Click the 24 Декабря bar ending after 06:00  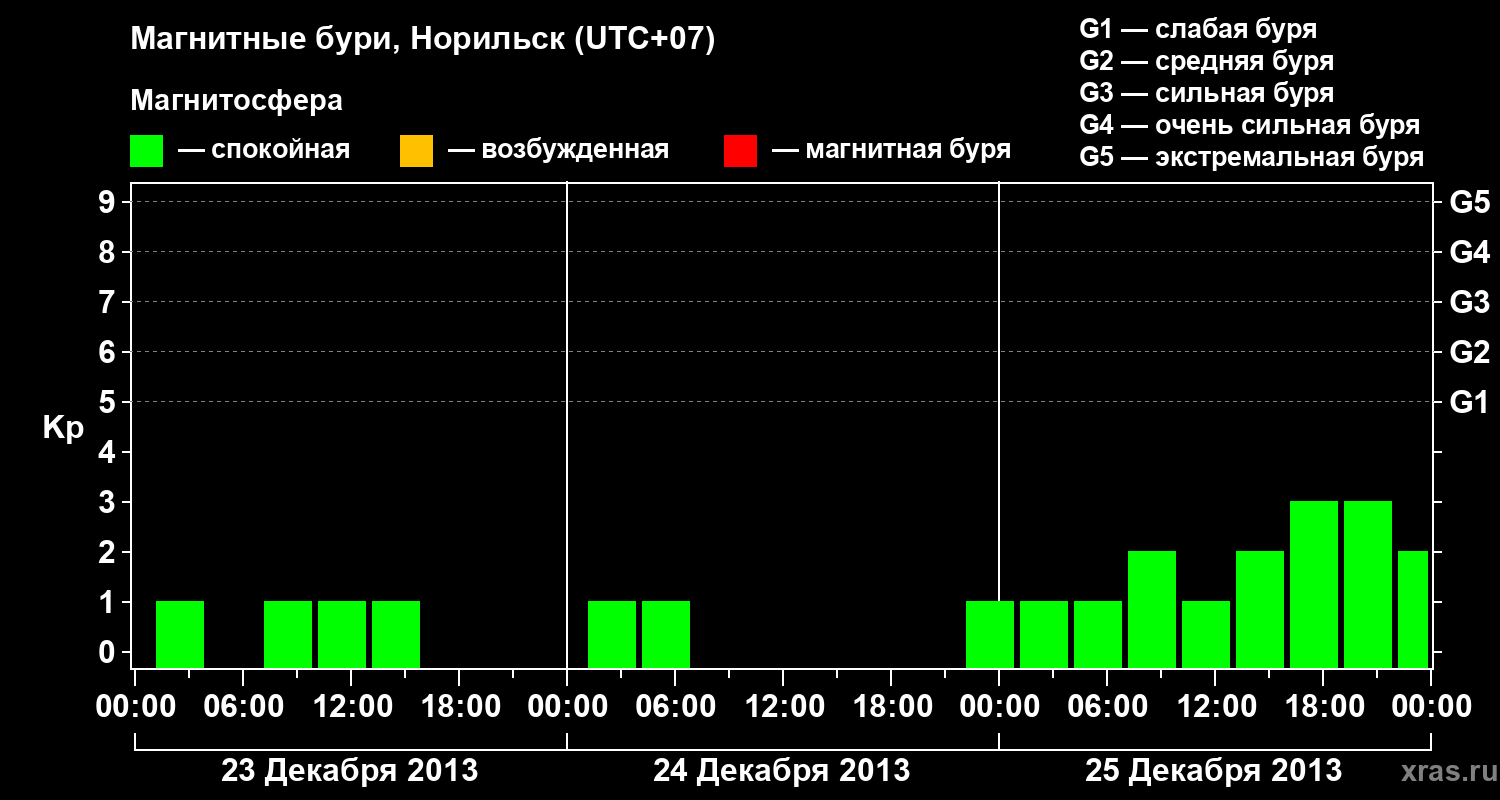[x=666, y=634]
